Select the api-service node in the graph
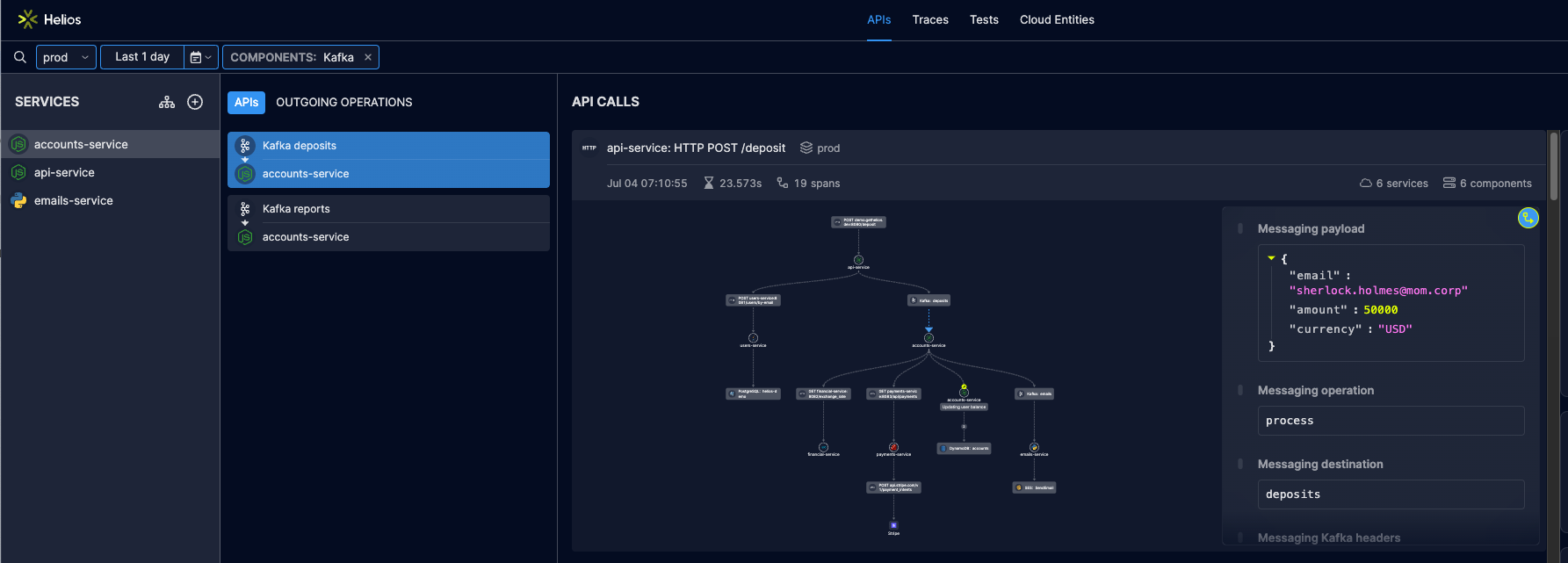 [x=858, y=260]
